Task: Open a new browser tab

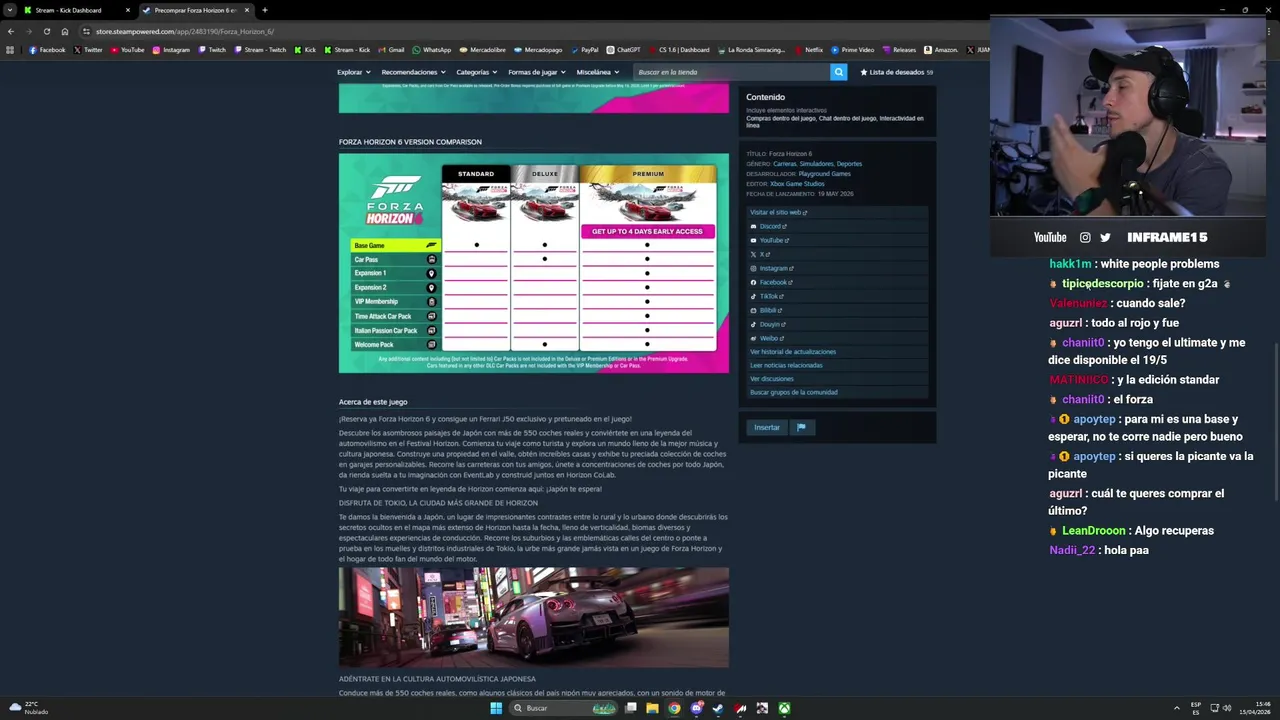Action: 264,10
